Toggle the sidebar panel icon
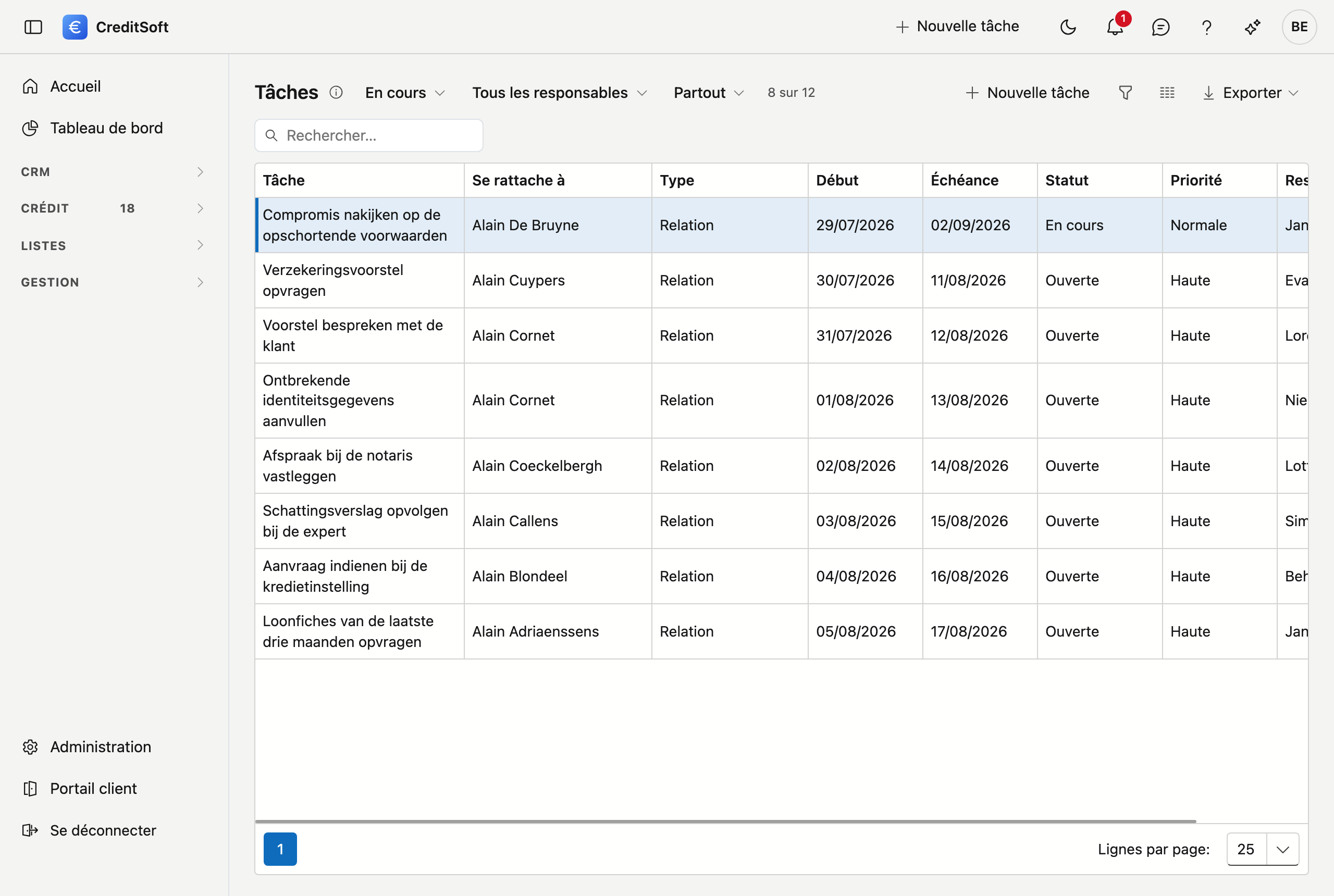 (33, 27)
